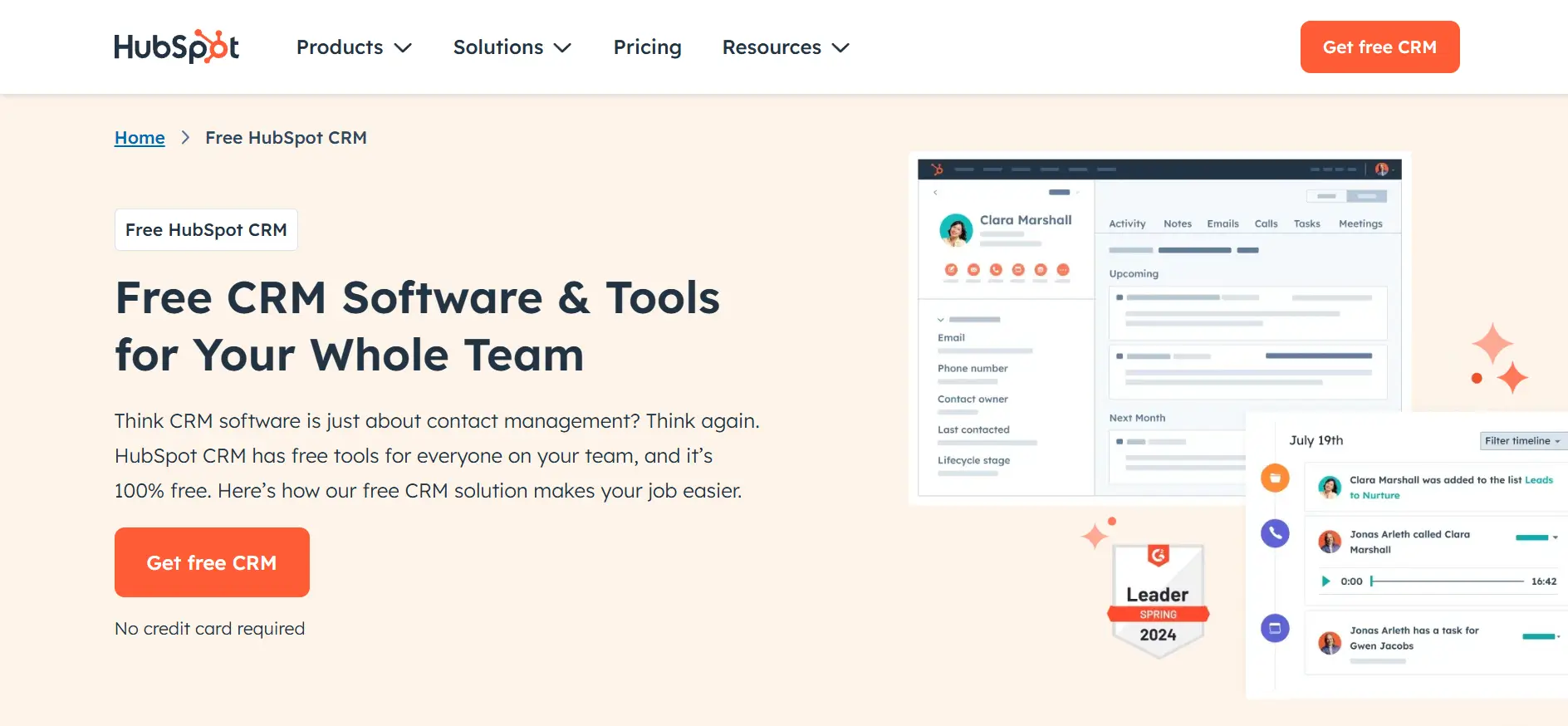
Task: Click the Phone number property label
Action: [973, 369]
